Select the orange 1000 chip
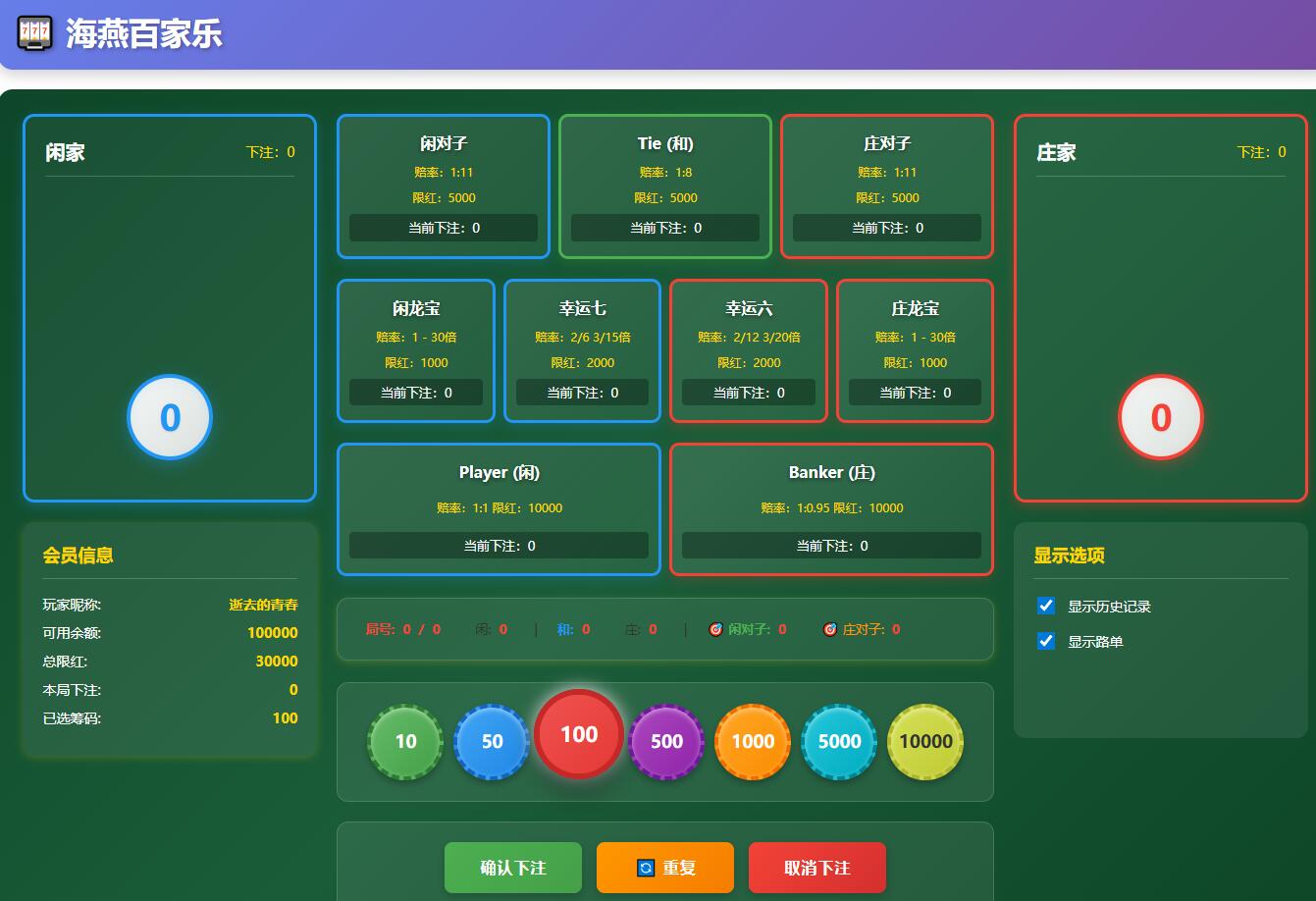1316x901 pixels. 753,742
